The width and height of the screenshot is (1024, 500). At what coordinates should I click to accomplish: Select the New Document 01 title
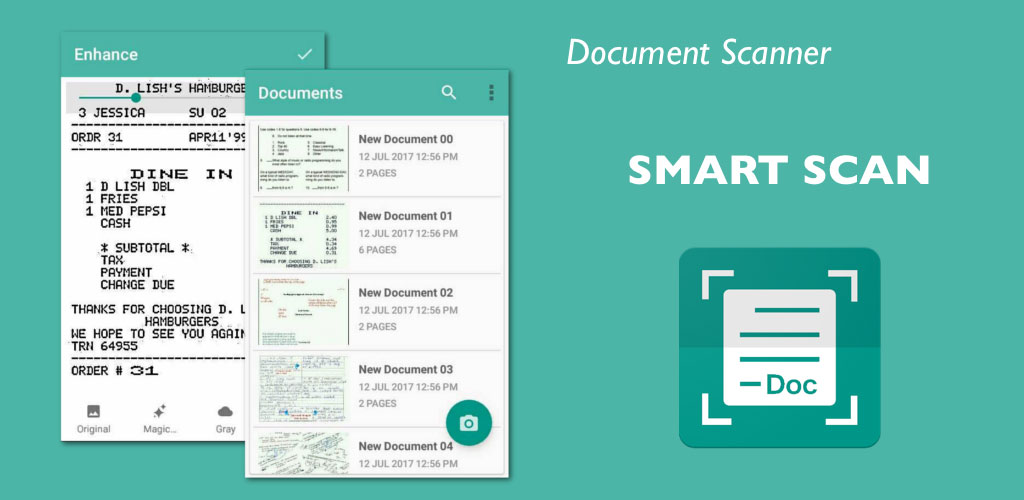pyautogui.click(x=406, y=216)
